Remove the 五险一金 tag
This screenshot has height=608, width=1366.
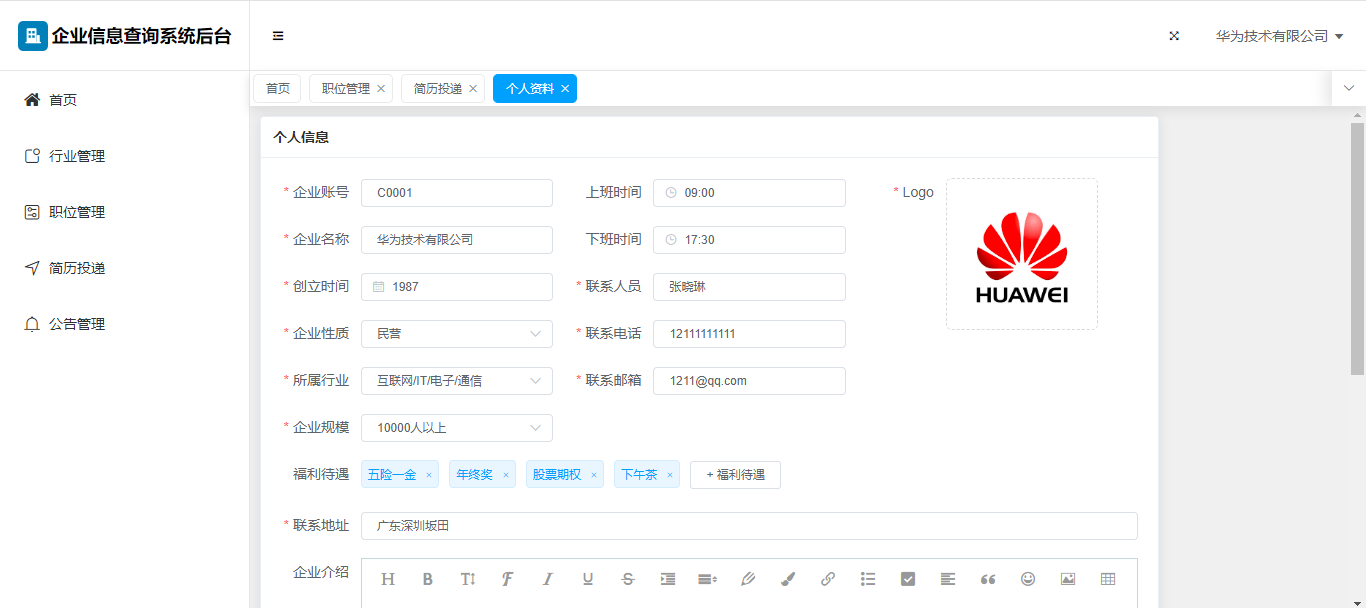[429, 475]
